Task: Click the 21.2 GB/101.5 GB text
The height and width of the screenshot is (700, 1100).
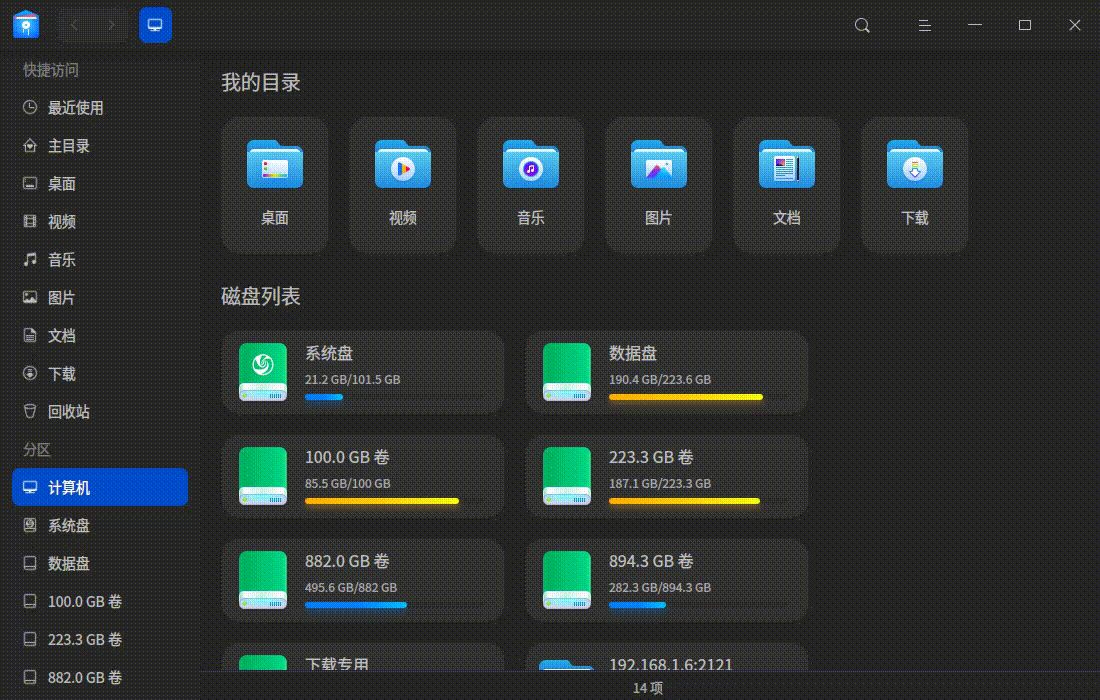Action: (x=352, y=379)
